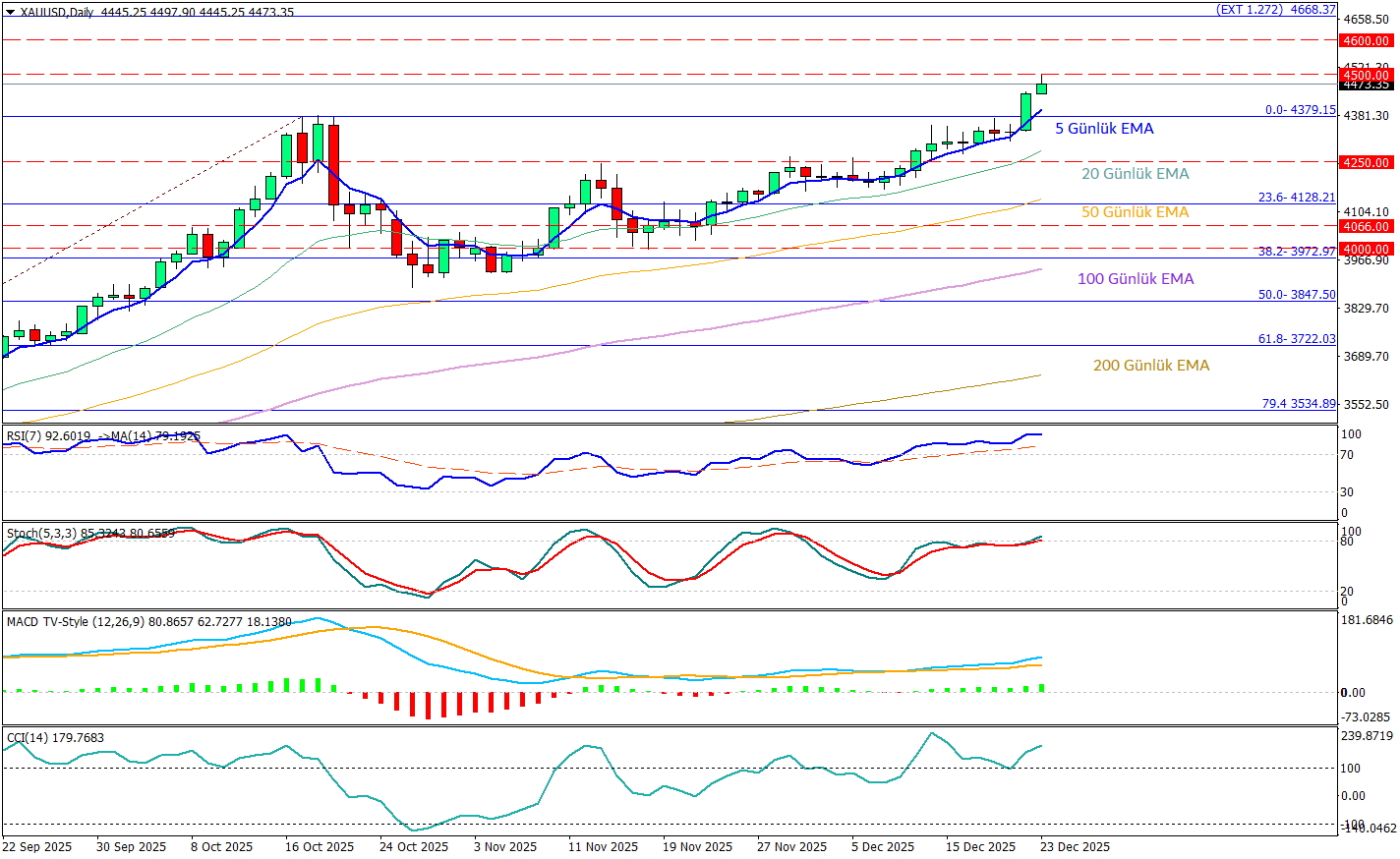Click the Fibonacci 61.8- 3722.03 level label

[x=1297, y=338]
